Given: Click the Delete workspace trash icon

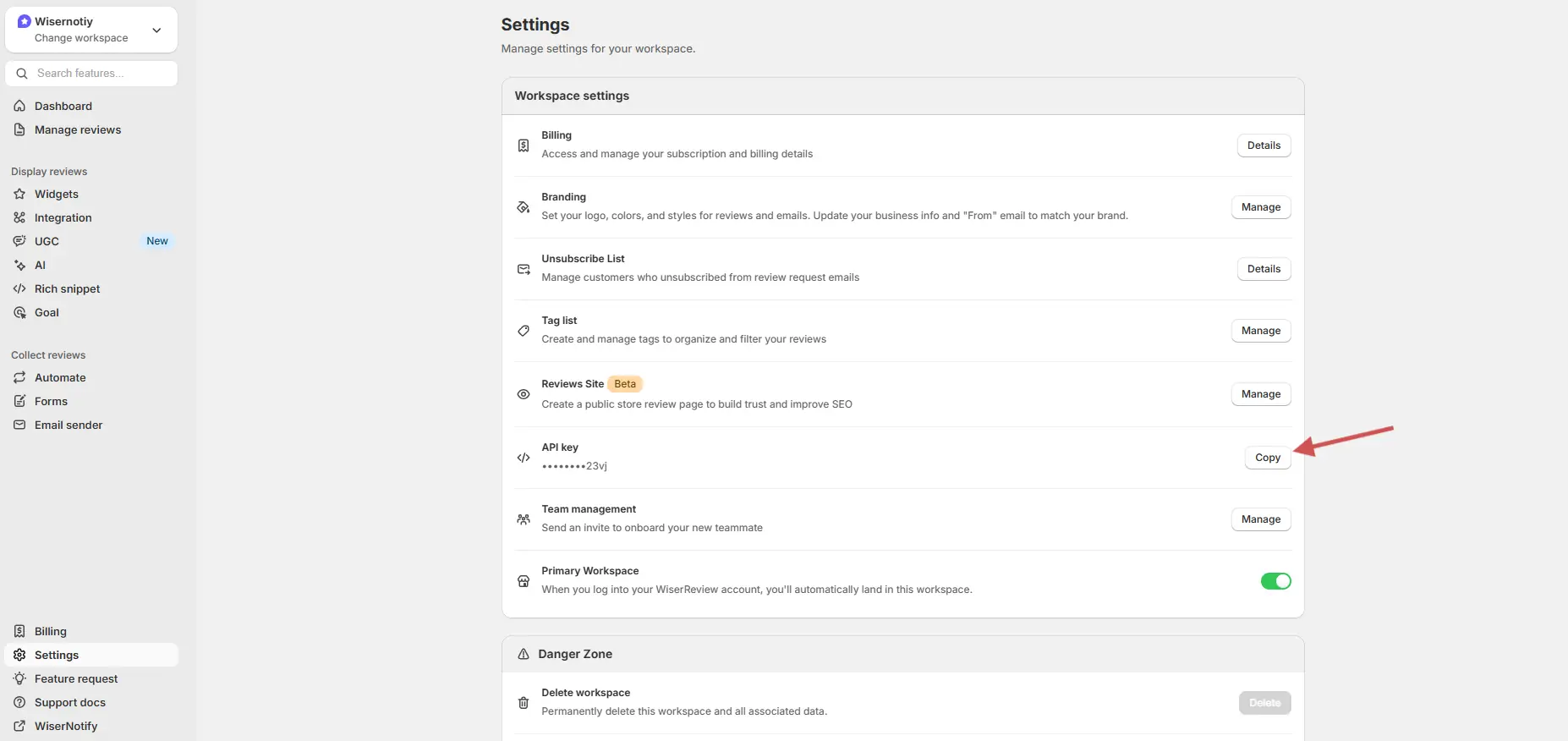Looking at the screenshot, I should click(x=524, y=702).
